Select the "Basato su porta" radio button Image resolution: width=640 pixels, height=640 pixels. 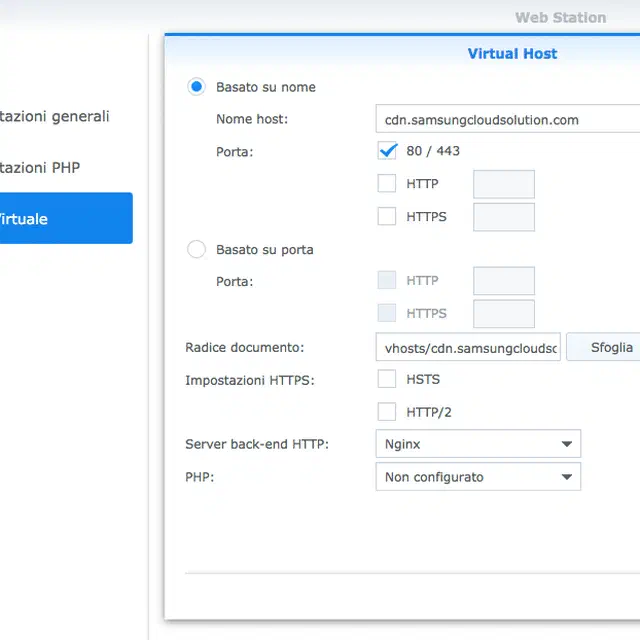[196, 249]
